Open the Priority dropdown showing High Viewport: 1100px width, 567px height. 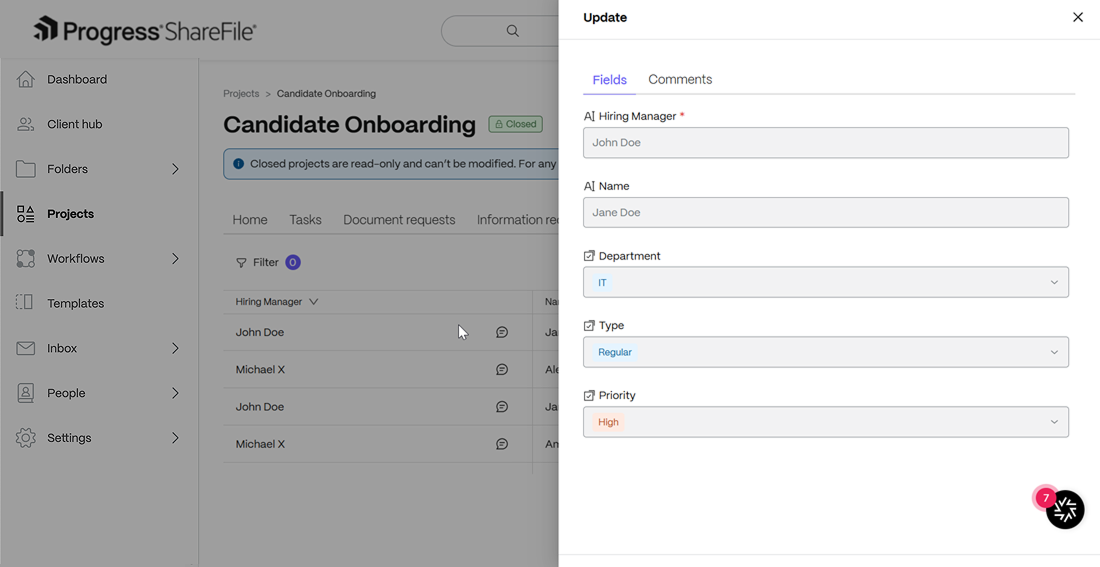[x=826, y=422]
